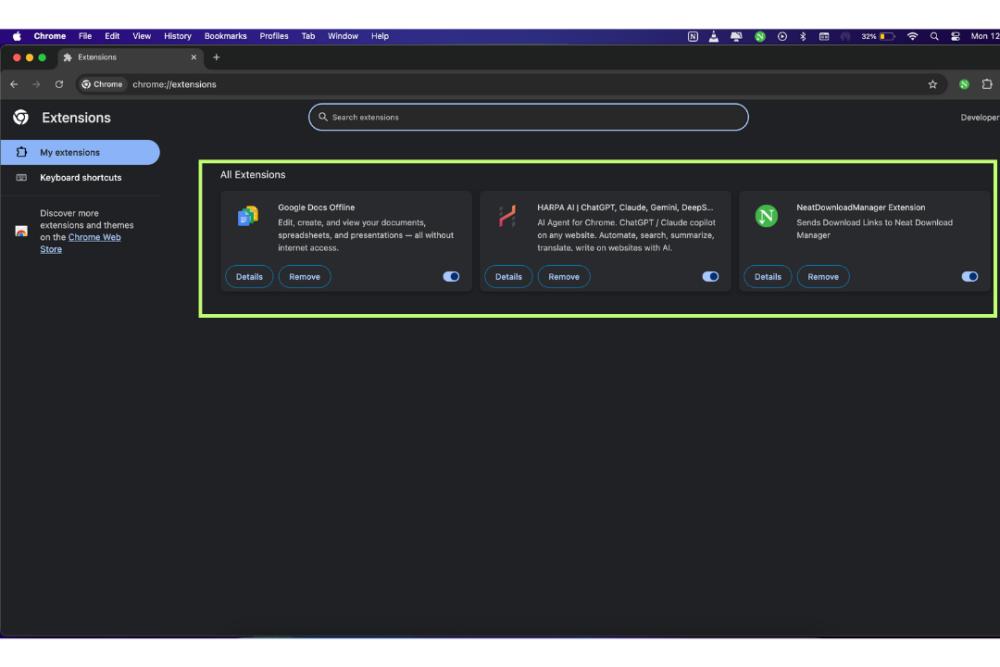Open a new tab with plus button
Screen dimensions: 1000x667
coord(216,57)
